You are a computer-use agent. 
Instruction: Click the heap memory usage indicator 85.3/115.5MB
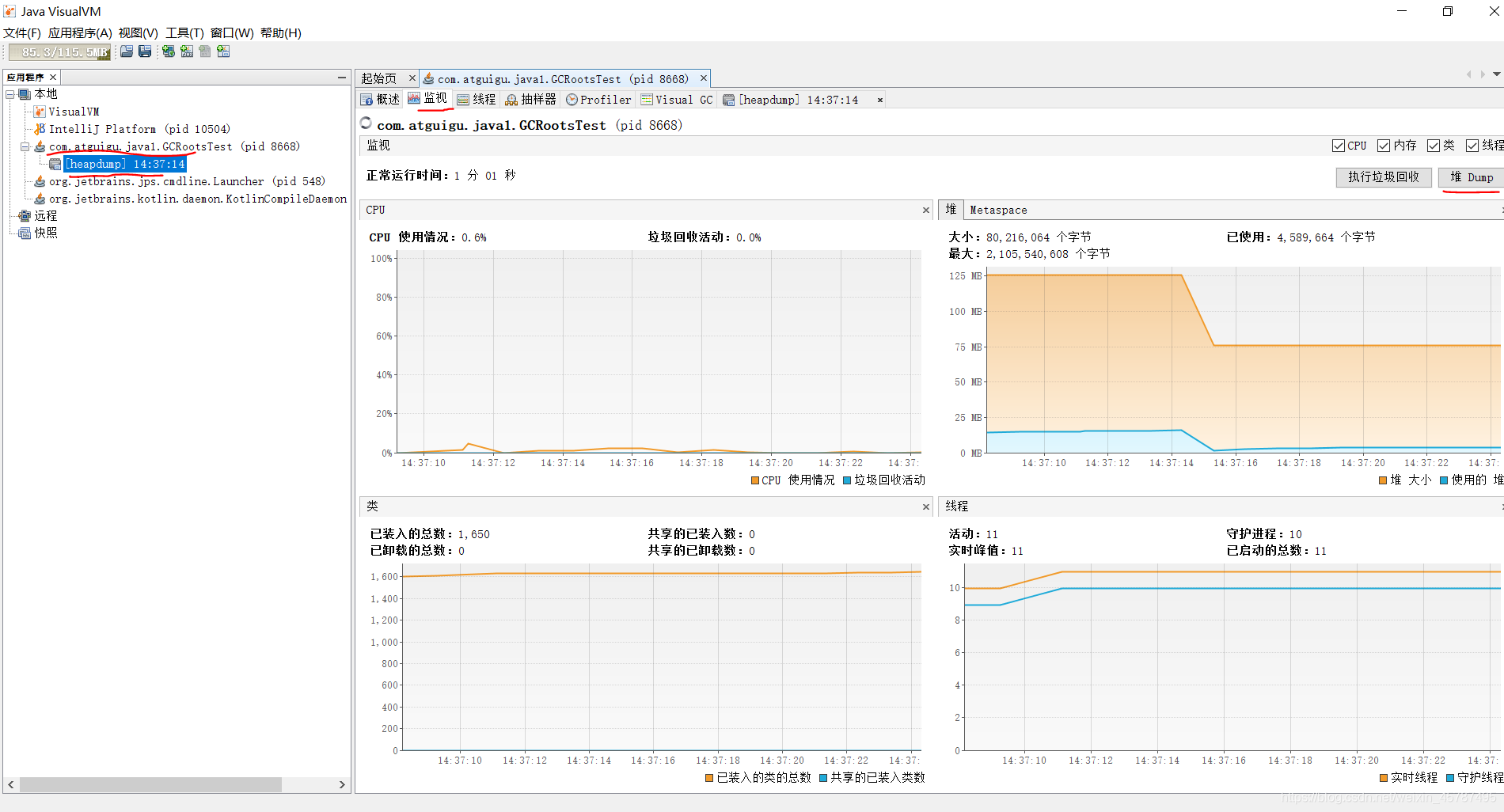point(60,52)
